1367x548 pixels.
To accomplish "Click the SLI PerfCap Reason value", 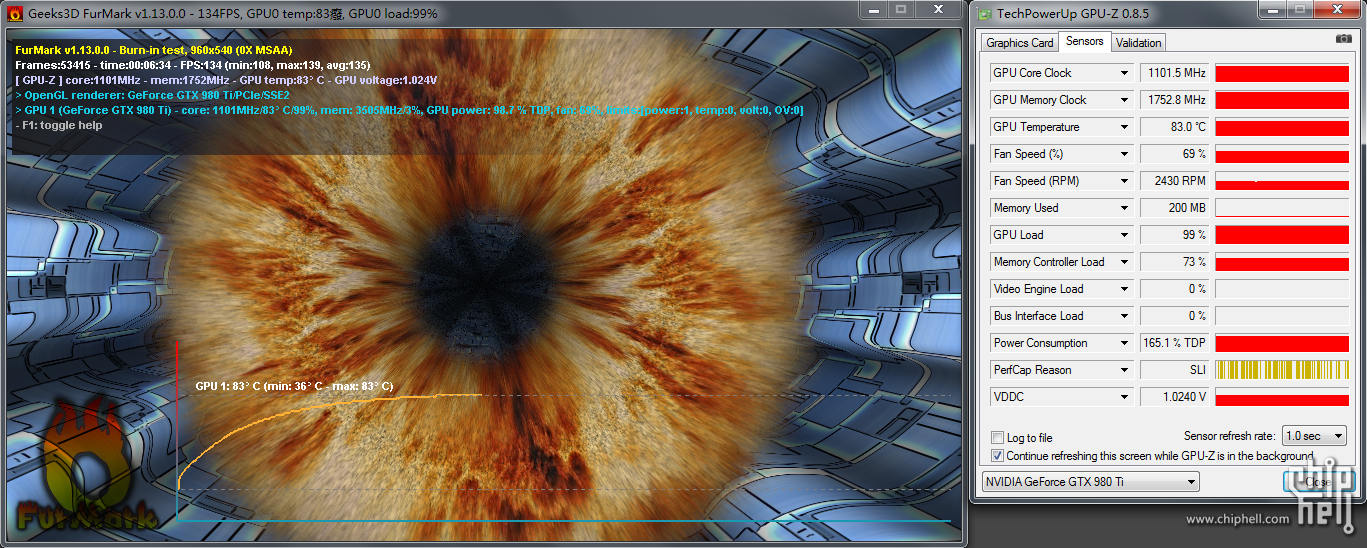I will pyautogui.click(x=1176, y=370).
